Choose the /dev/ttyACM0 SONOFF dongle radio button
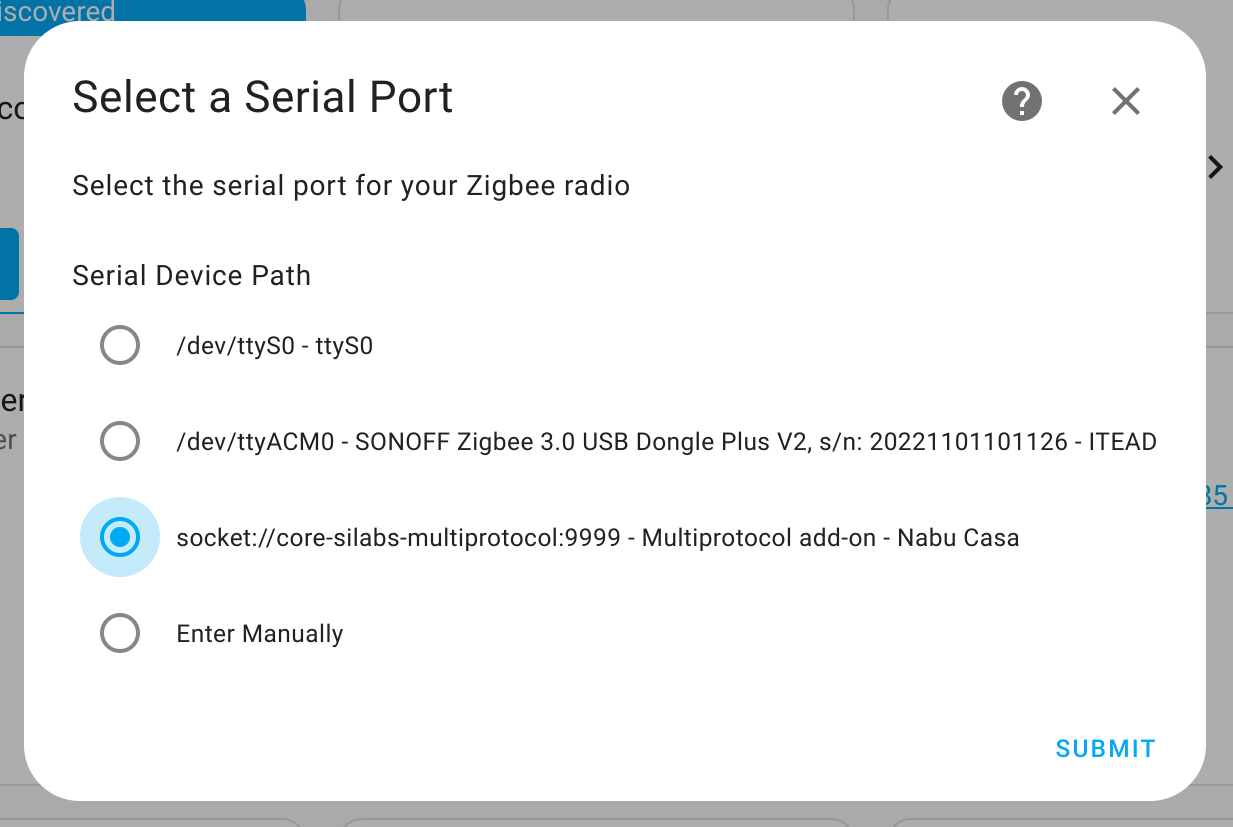The width and height of the screenshot is (1233, 827). point(120,441)
